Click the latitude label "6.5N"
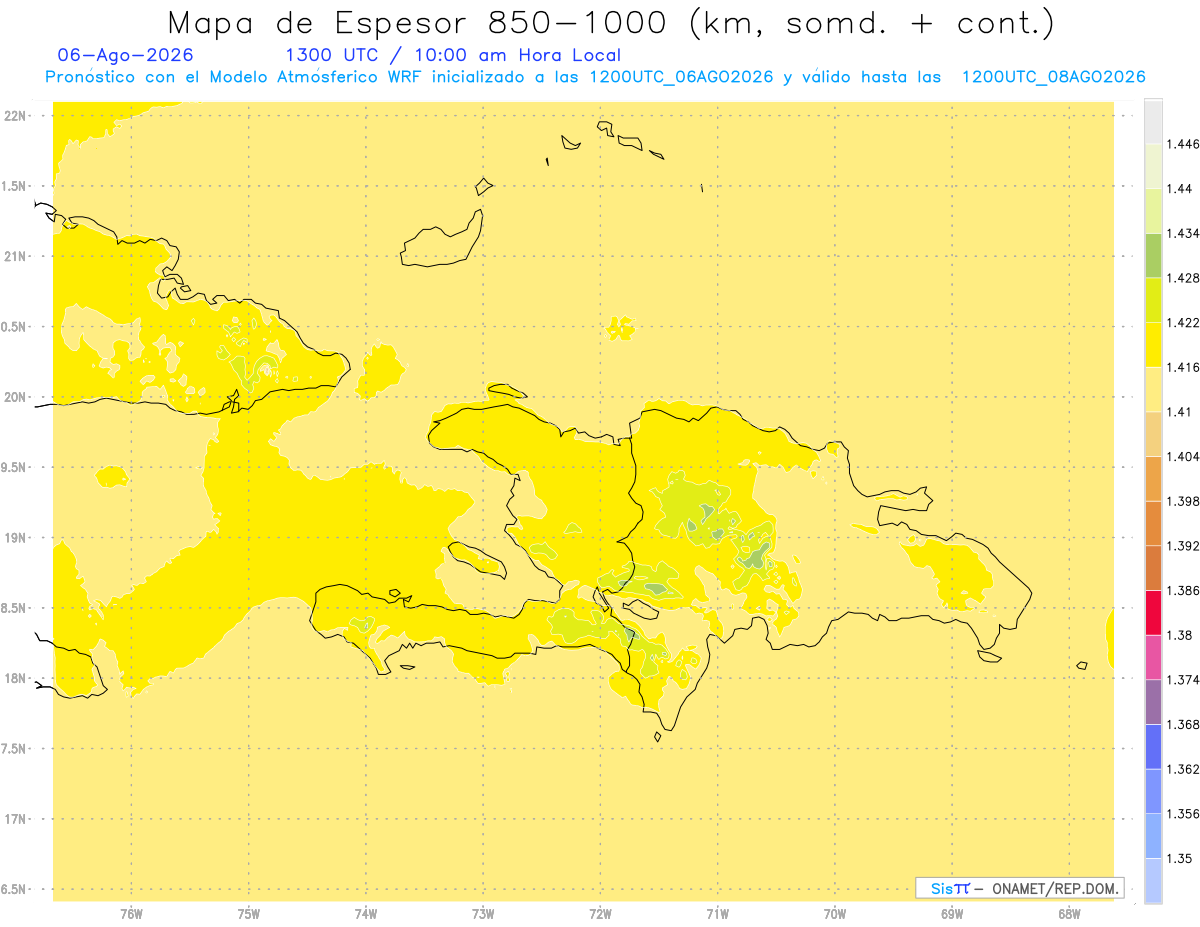The image size is (1200, 927). click(15, 889)
